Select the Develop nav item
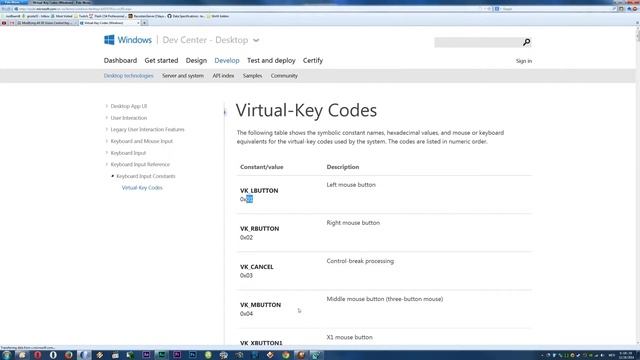Viewport: 640px width, 360px height. [227, 60]
